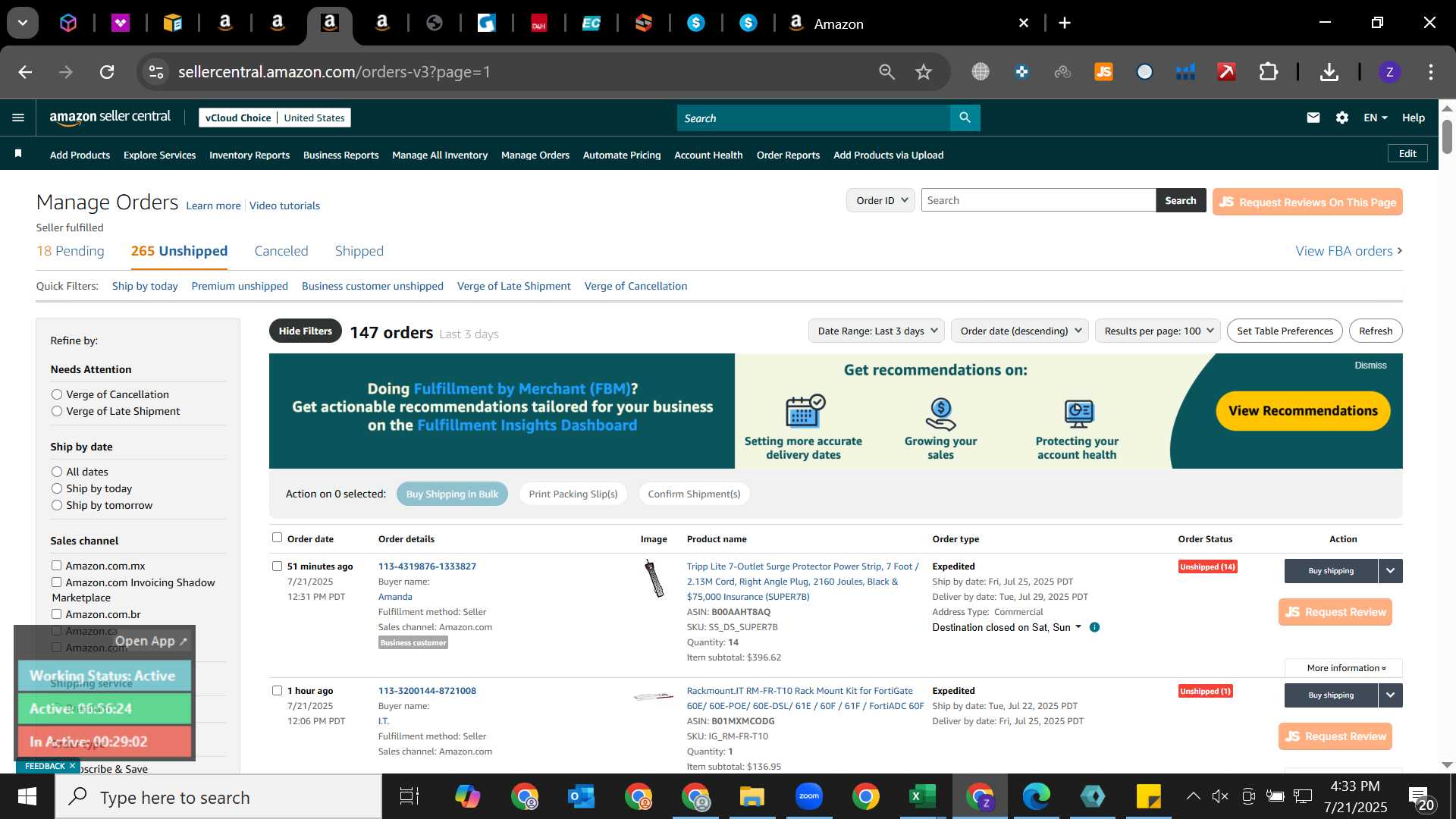Open the orange JS extension icon
Viewport: 1456px width, 819px height.
(x=1103, y=72)
